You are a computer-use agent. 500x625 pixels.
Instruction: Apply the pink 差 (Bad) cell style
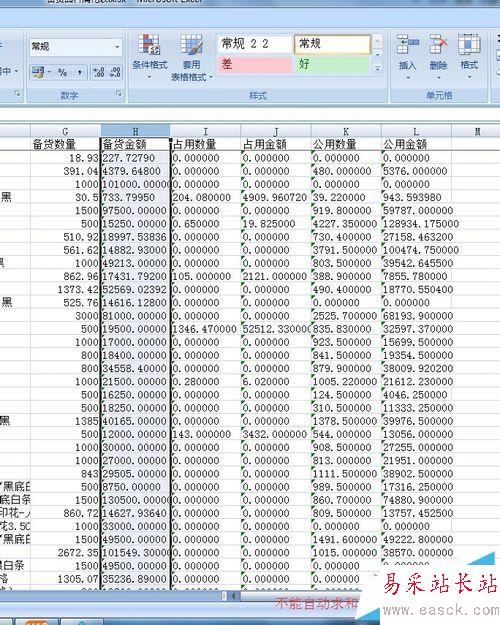(254, 64)
